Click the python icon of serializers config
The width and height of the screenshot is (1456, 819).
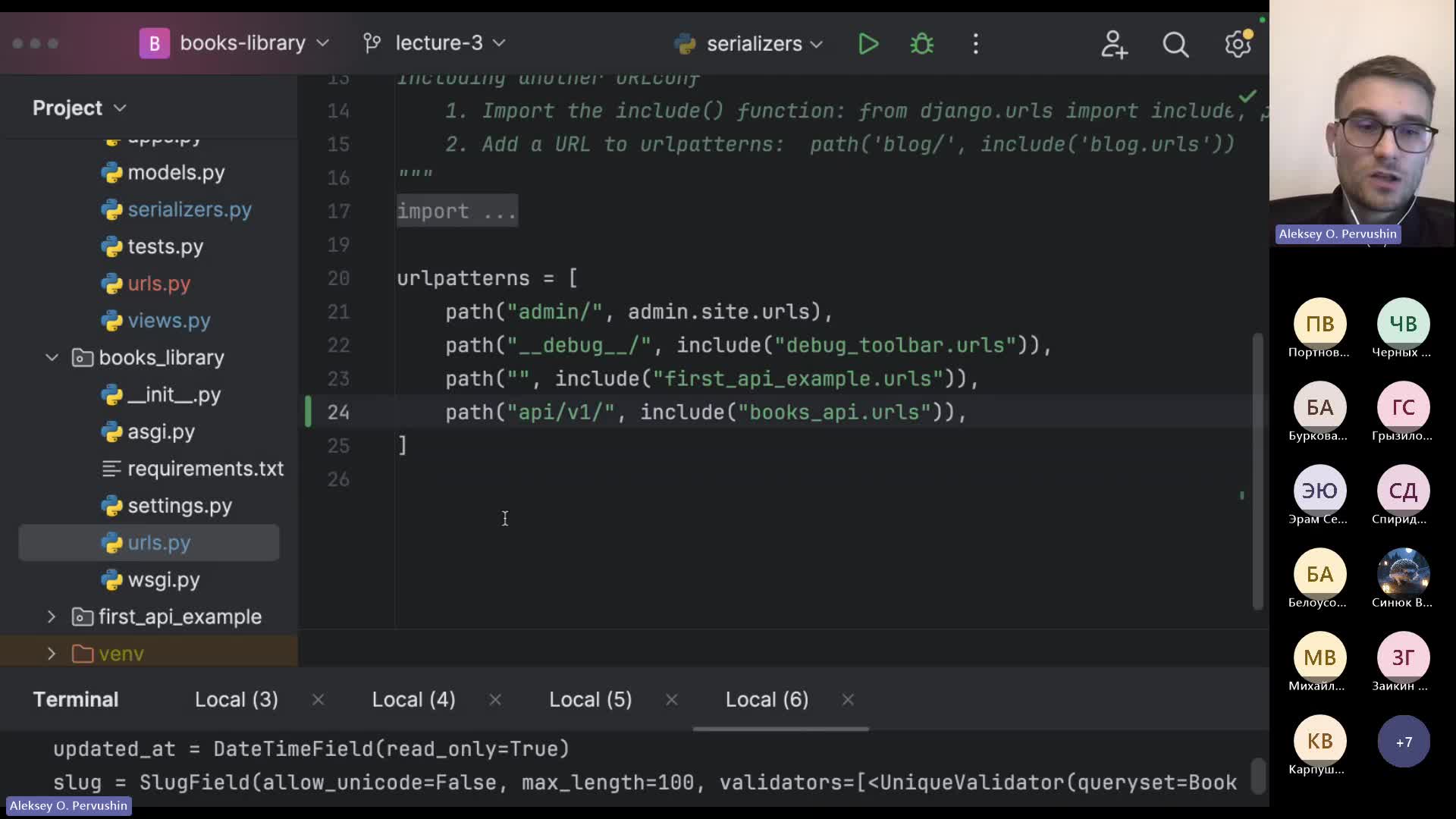click(685, 44)
